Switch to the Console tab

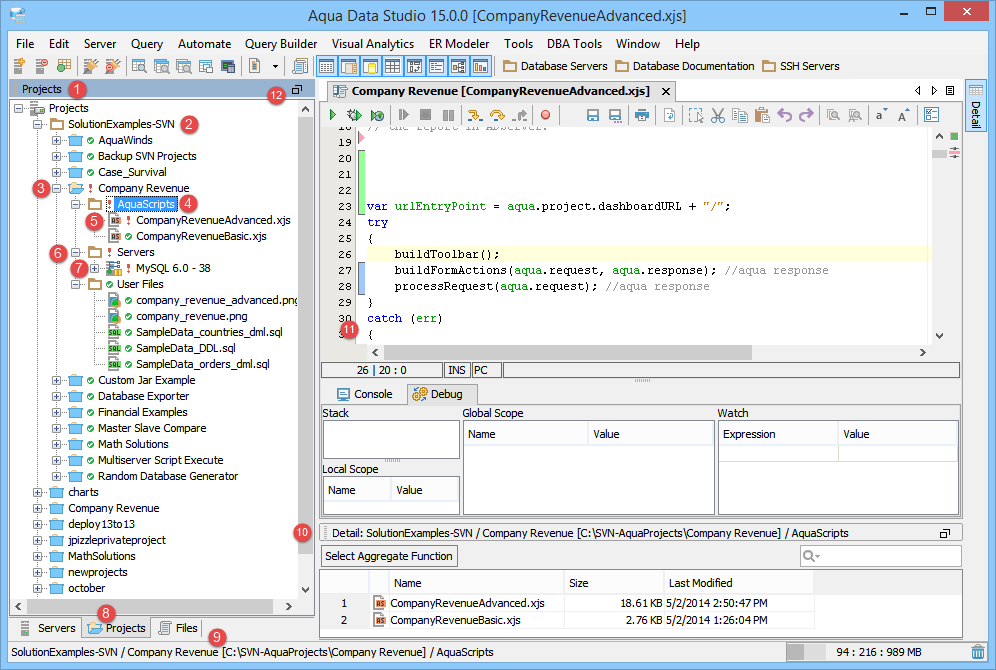coord(365,394)
